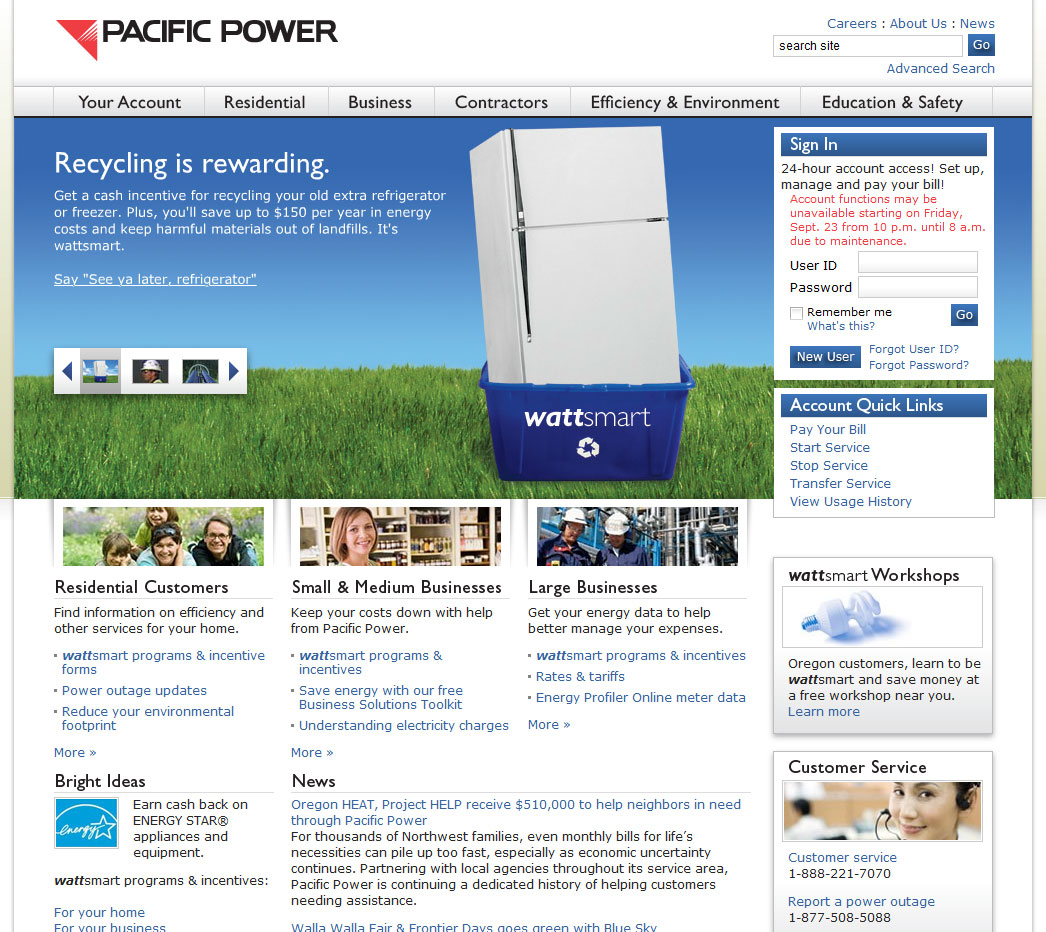Image resolution: width=1046 pixels, height=932 pixels.
Task: Select the tunnel carousel thumbnail
Action: 200,371
